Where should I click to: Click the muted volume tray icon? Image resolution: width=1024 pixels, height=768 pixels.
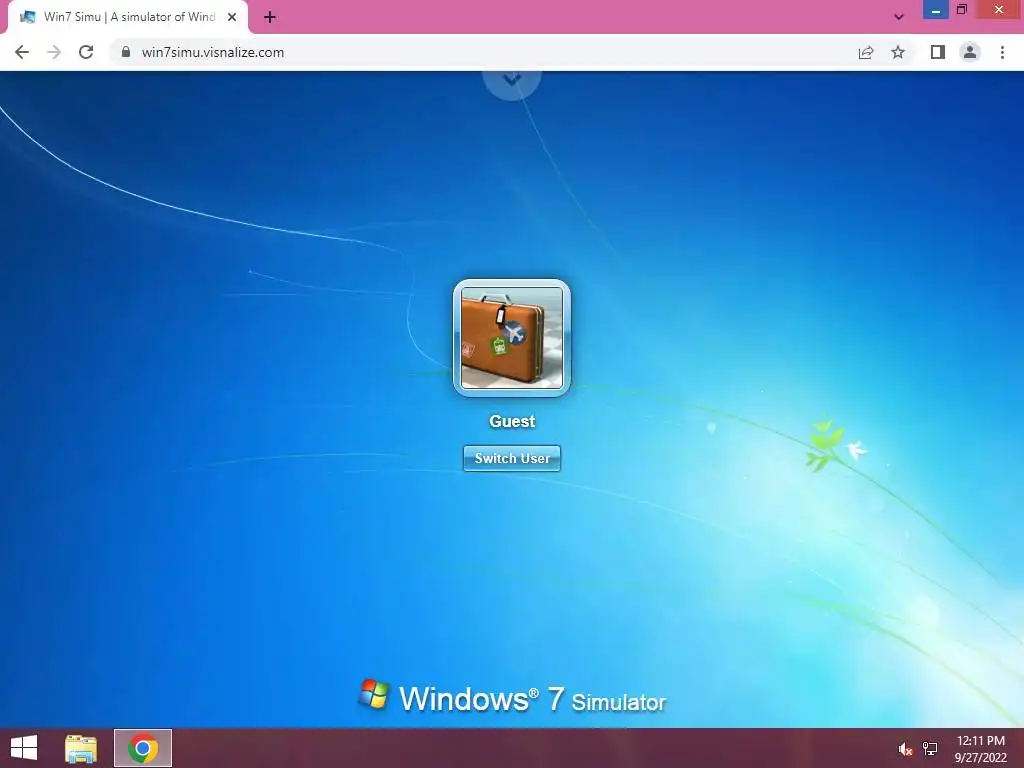[905, 749]
